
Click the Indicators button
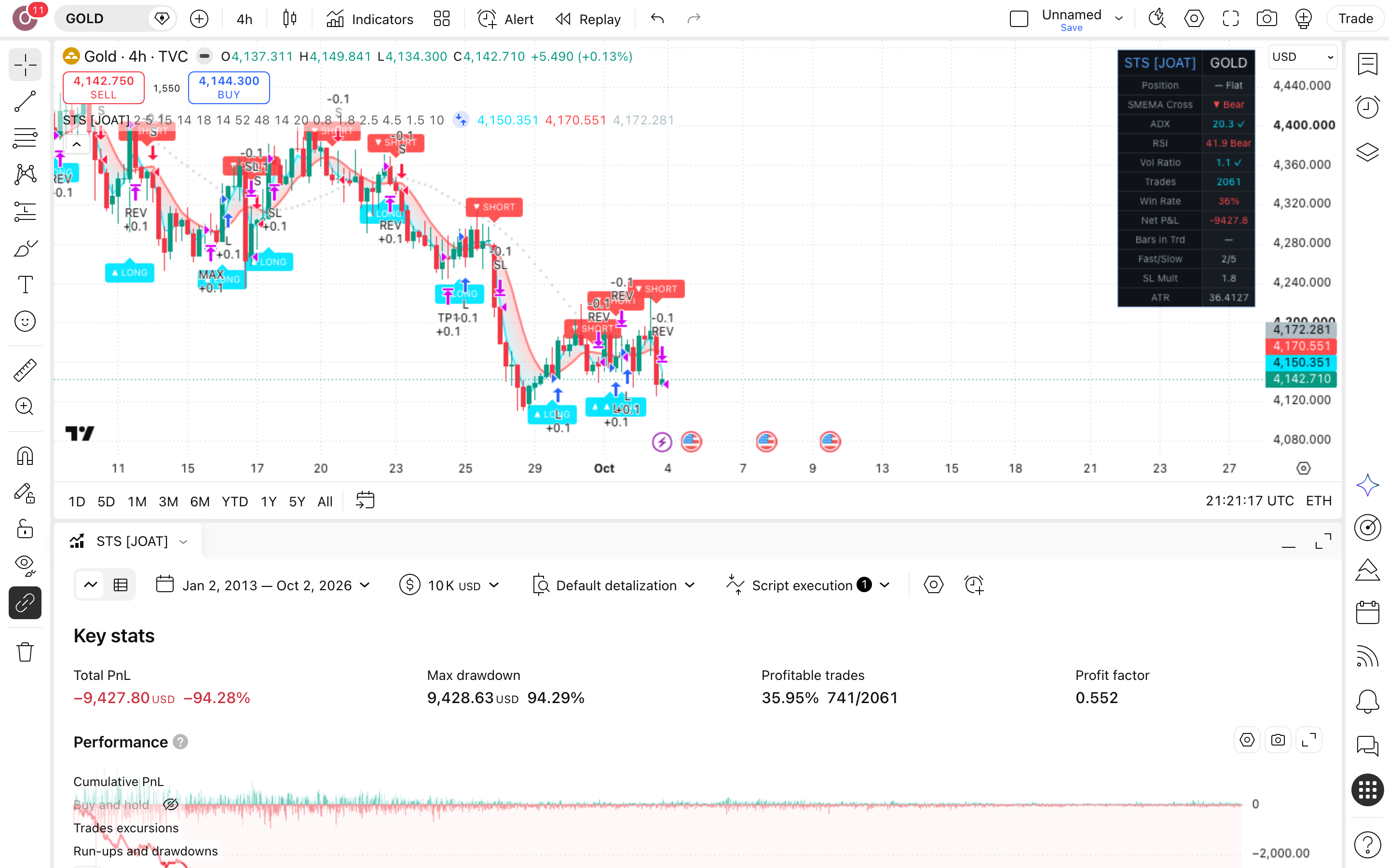click(x=369, y=19)
